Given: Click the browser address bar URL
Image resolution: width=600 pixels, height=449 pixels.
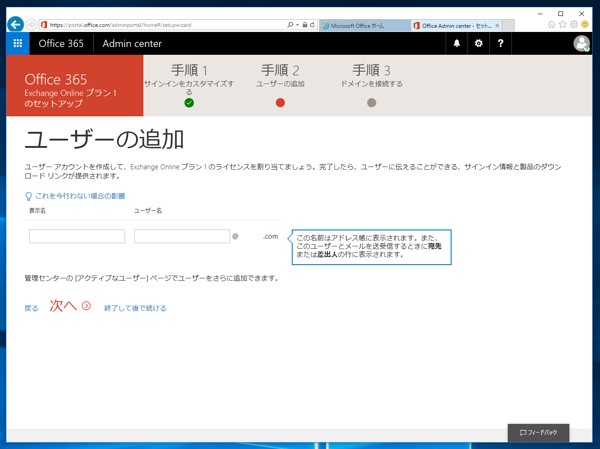Looking at the screenshot, I should click(x=121, y=25).
